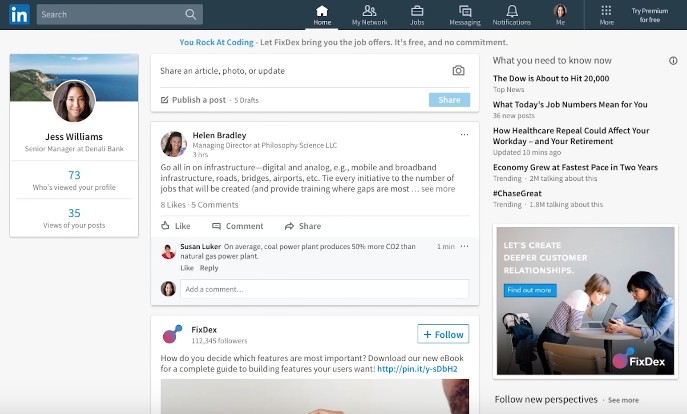Follow FixDex
Image resolution: width=687 pixels, height=414 pixels.
click(443, 334)
